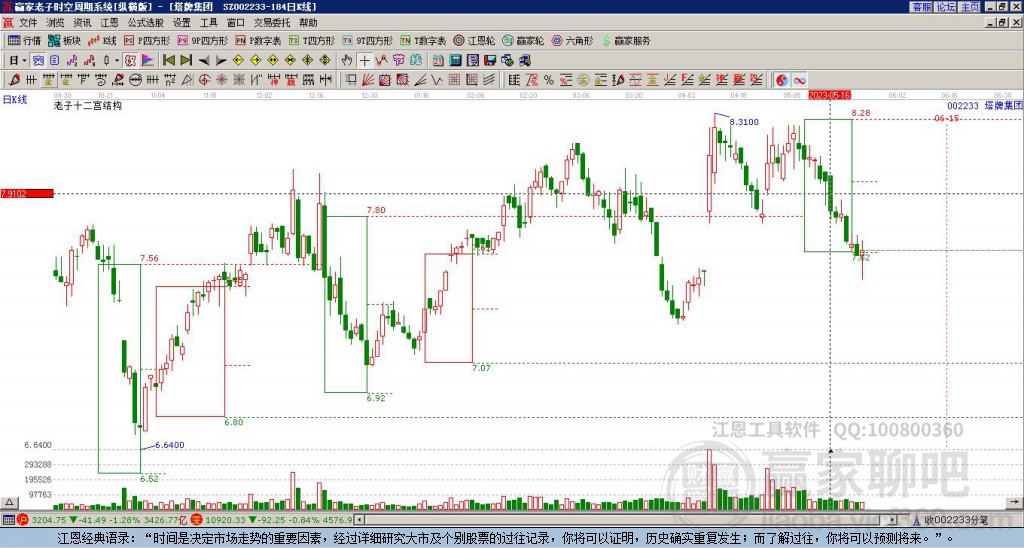Open the P四方形 tool
This screenshot has width=1024, height=548.
[x=147, y=40]
